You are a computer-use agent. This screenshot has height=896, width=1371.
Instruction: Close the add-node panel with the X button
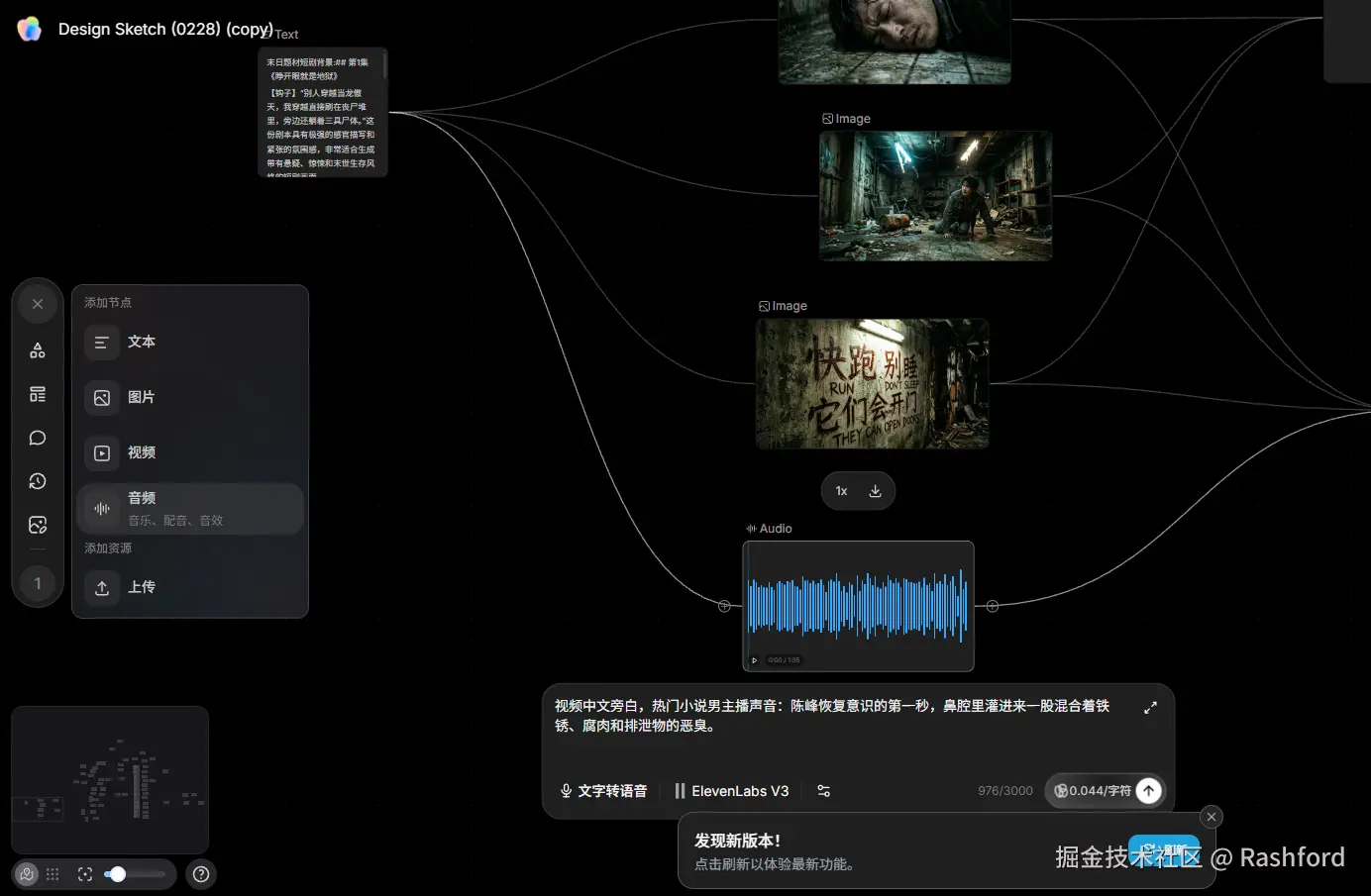pos(38,304)
